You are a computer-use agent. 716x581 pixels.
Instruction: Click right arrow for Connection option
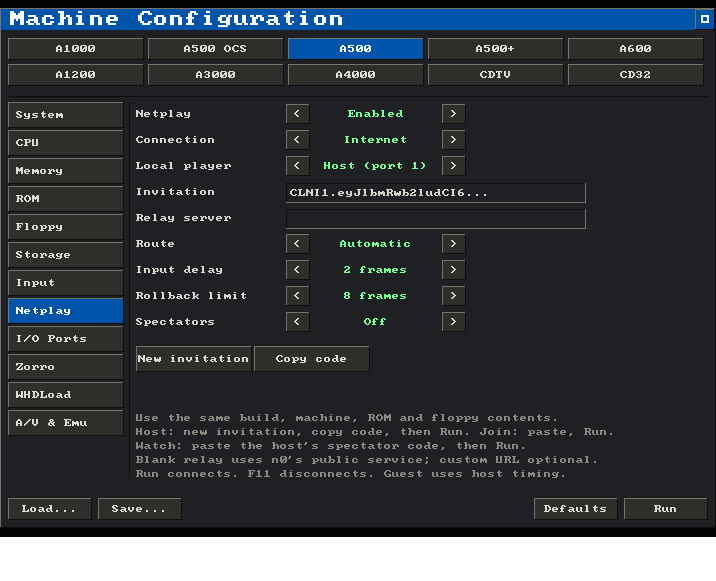453,140
